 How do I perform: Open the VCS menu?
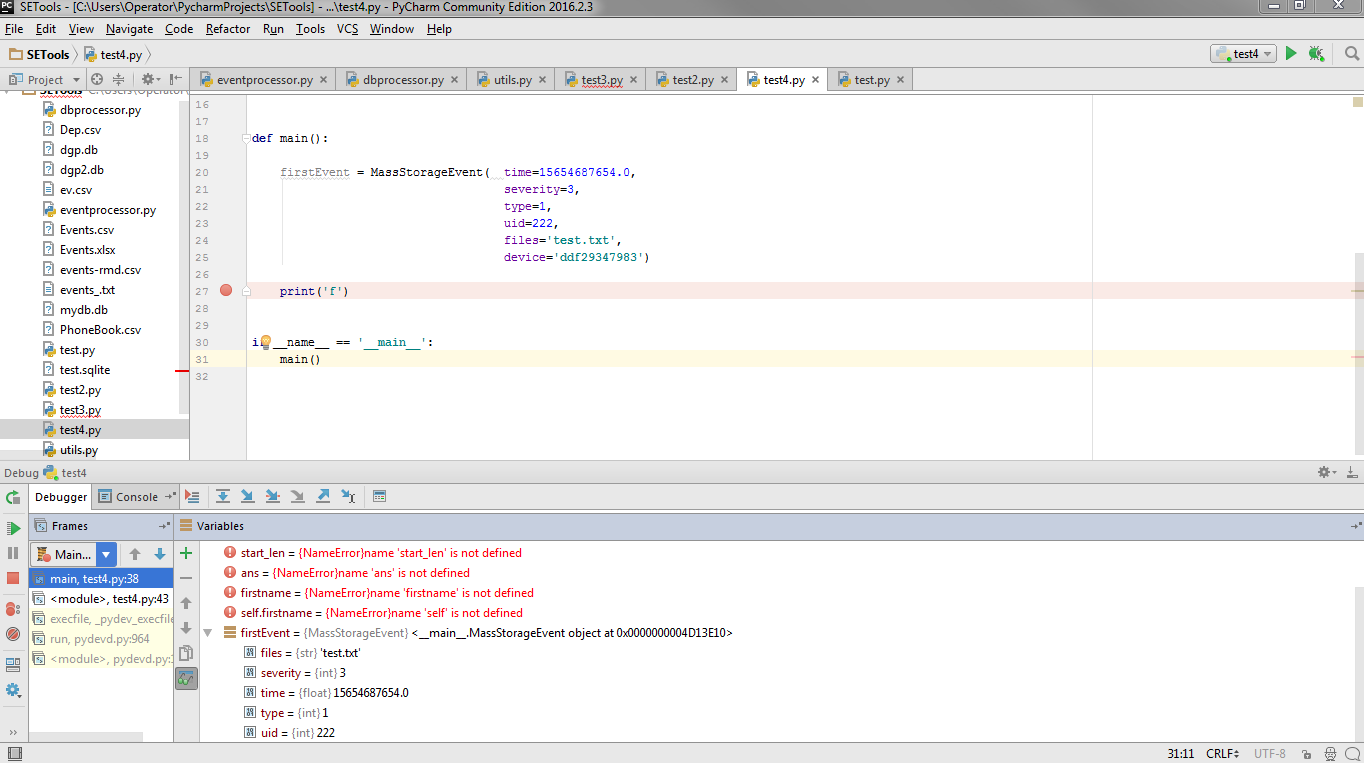tap(347, 29)
